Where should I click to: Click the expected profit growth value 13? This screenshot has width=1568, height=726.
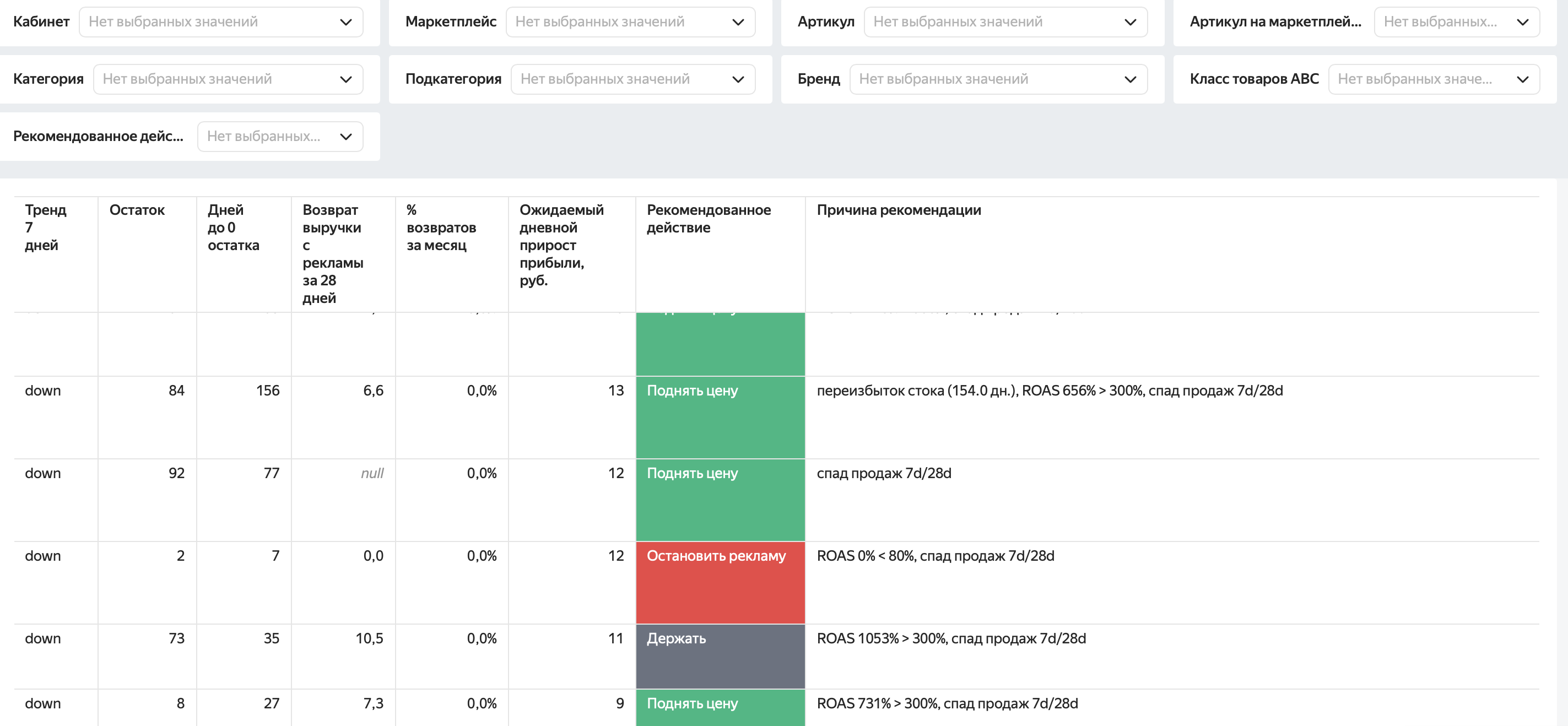pos(616,391)
